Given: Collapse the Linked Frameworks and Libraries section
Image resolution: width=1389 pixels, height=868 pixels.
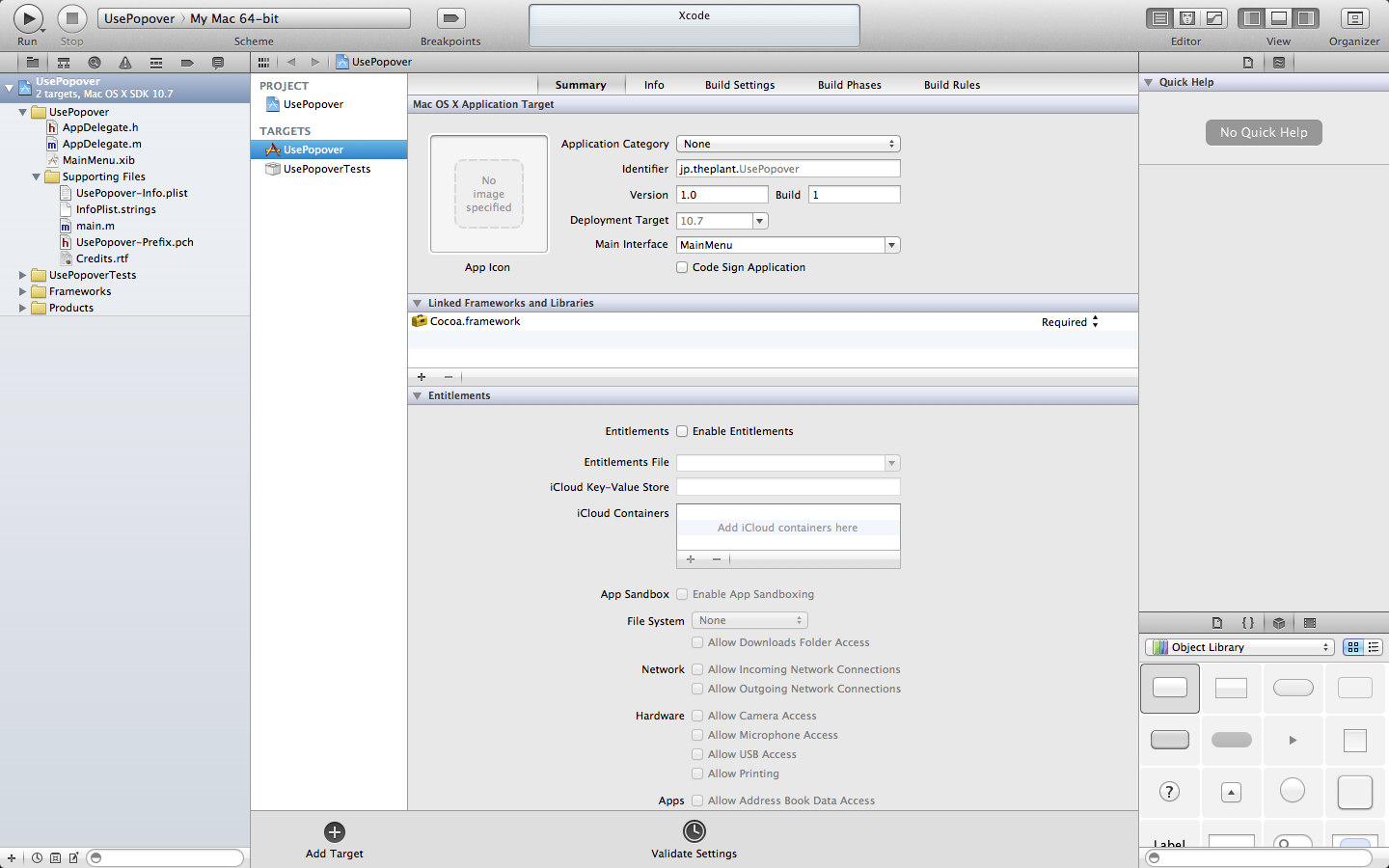Looking at the screenshot, I should (x=417, y=303).
